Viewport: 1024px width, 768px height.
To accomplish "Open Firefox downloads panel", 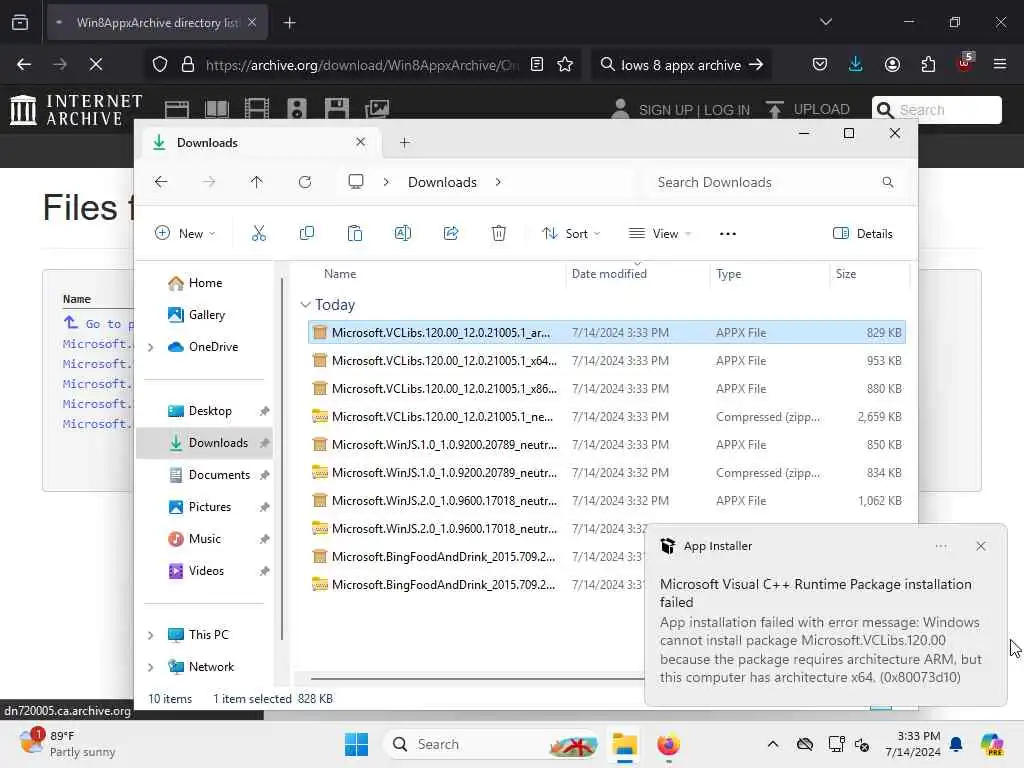I will [856, 64].
